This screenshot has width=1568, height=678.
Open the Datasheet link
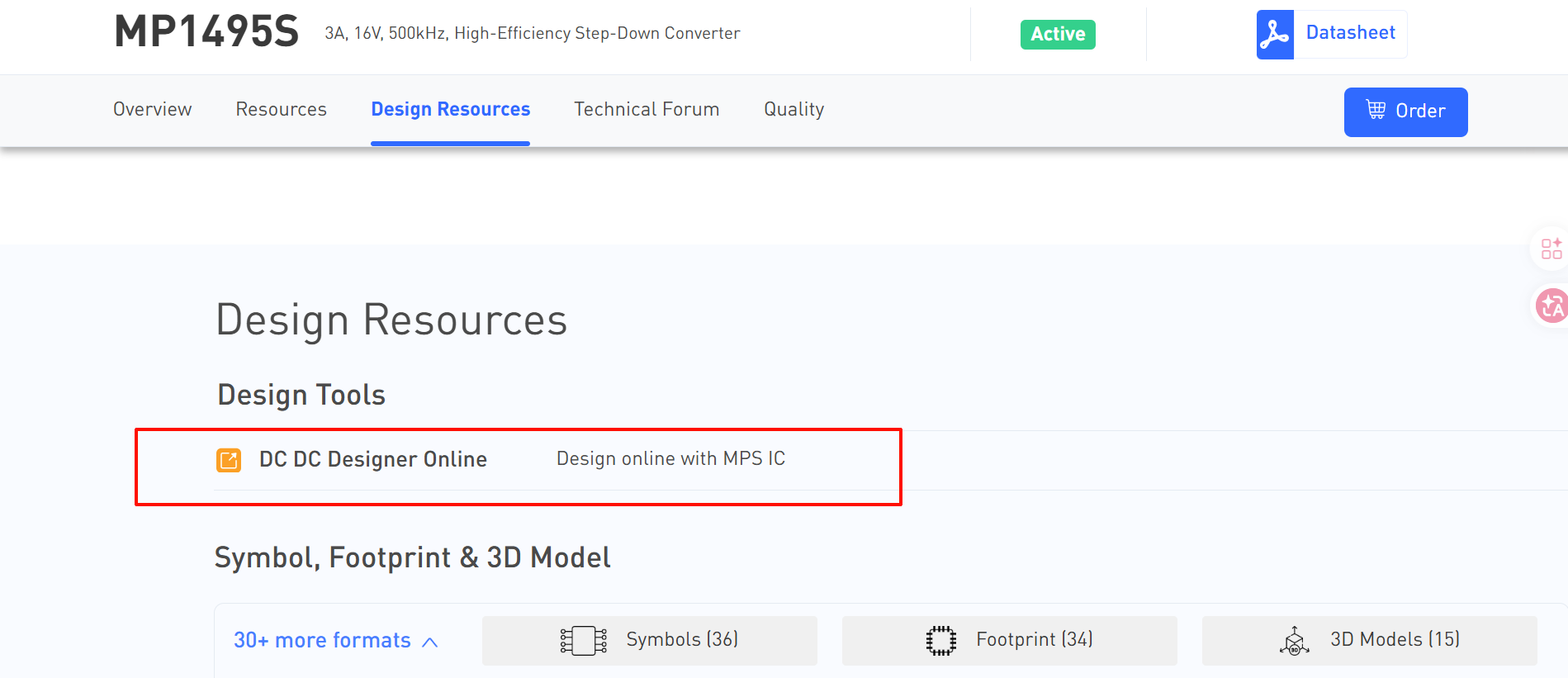(x=1350, y=33)
